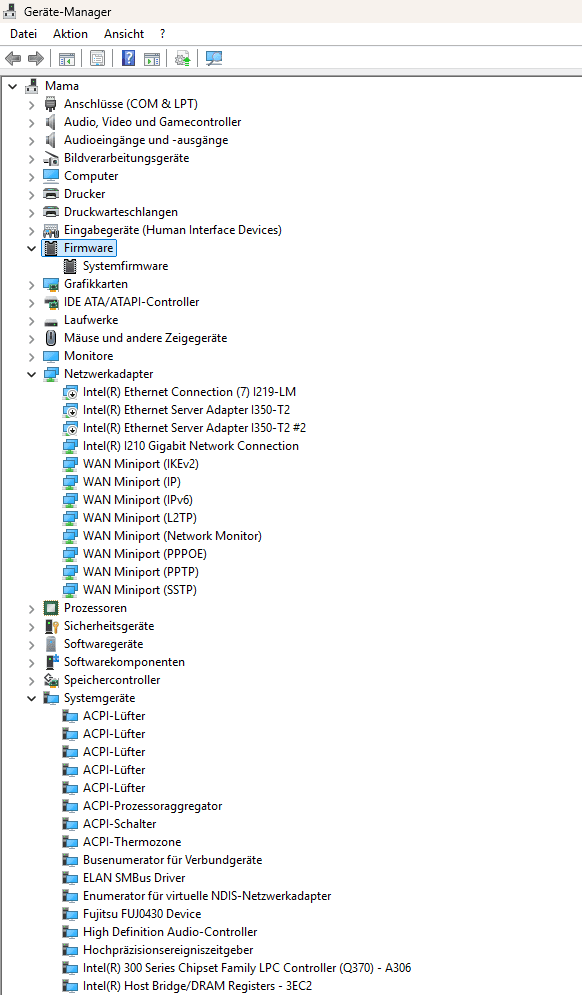The height and width of the screenshot is (995, 582).
Task: Select Intel(R) Ethernet Server Adapter I350-T2 #2
Action: pyautogui.click(x=194, y=428)
